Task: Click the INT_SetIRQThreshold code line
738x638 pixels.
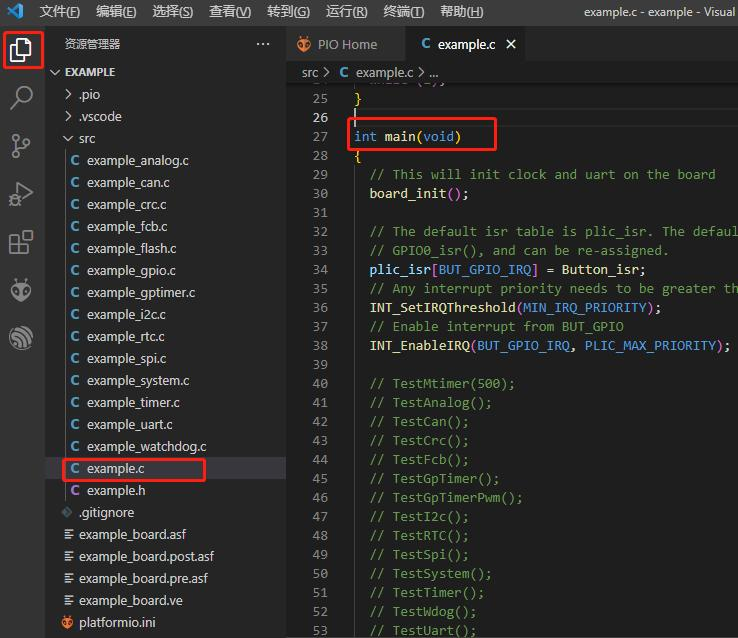Action: click(x=515, y=308)
